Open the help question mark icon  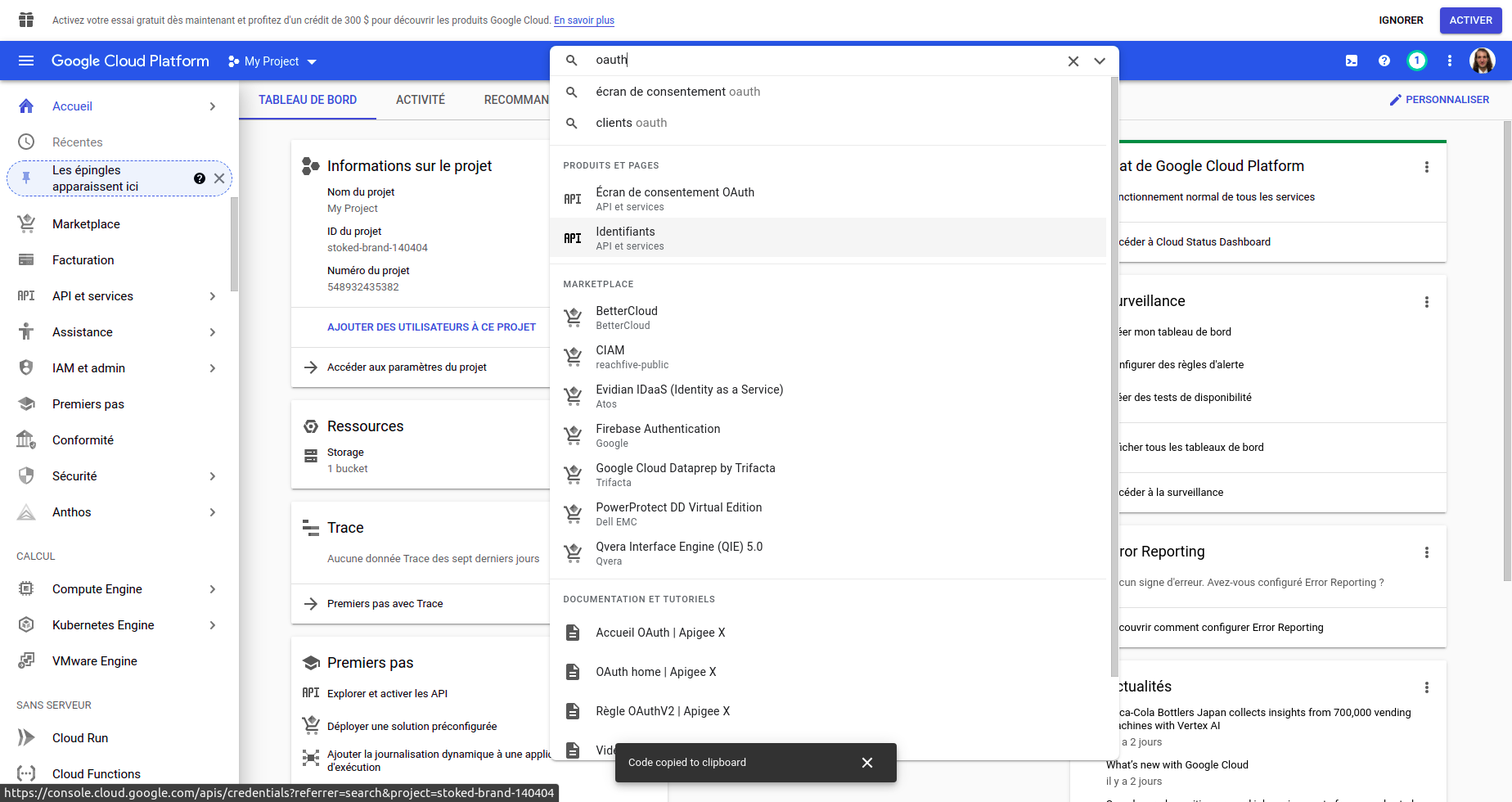[x=1384, y=61]
